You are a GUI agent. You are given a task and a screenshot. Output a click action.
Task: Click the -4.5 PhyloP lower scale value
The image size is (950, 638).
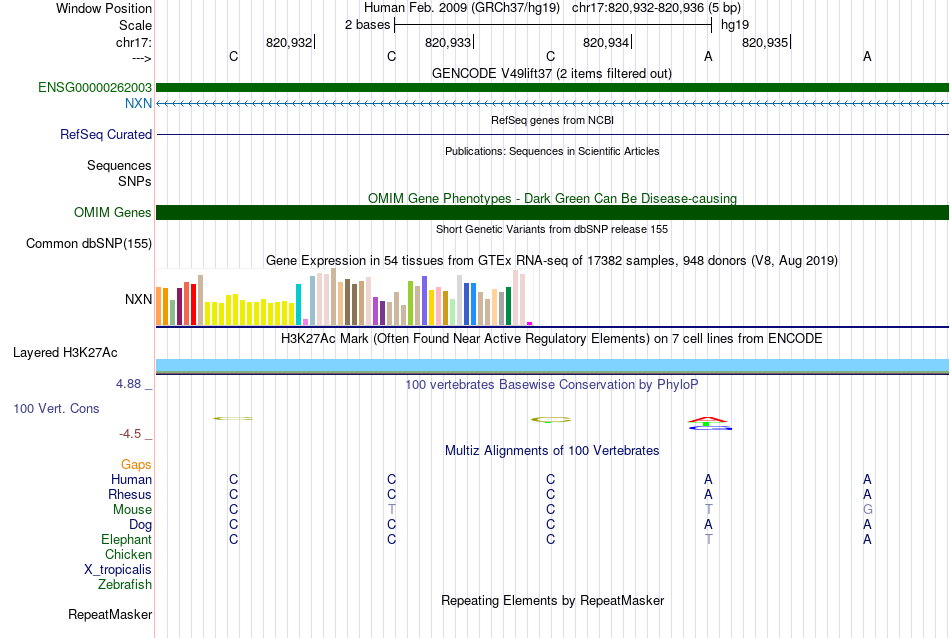click(130, 434)
